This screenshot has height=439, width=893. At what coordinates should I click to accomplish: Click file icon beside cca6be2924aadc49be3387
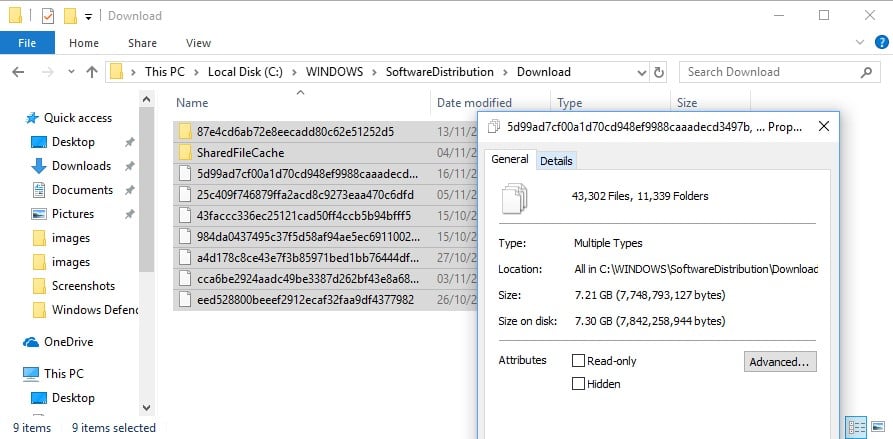[185, 278]
